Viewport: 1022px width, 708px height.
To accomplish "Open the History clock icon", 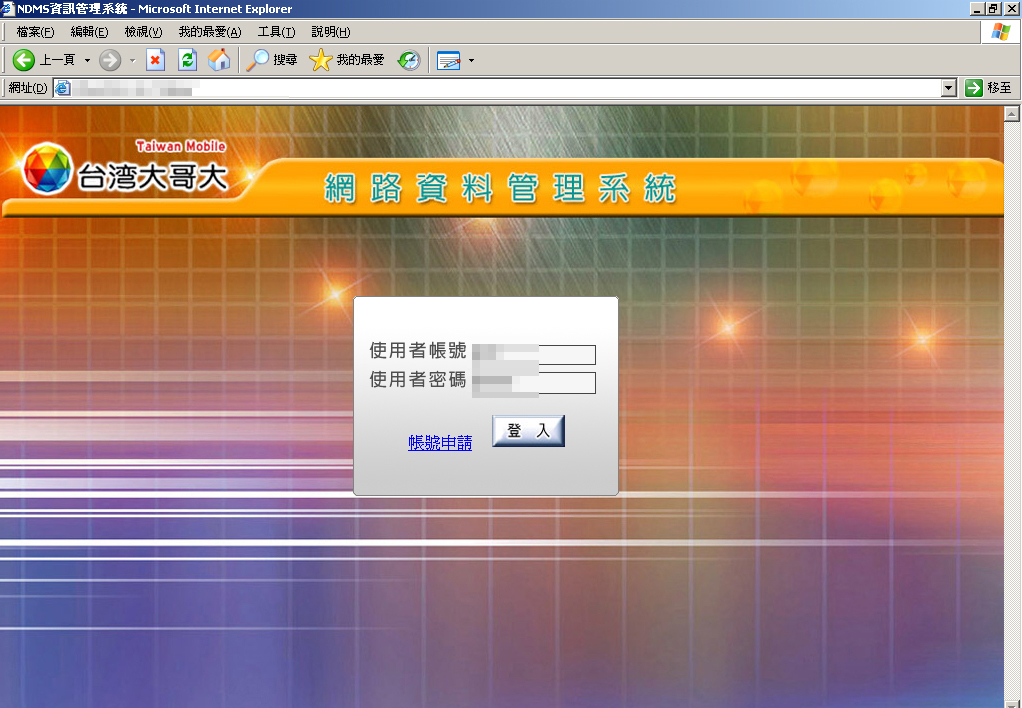I will (x=409, y=60).
